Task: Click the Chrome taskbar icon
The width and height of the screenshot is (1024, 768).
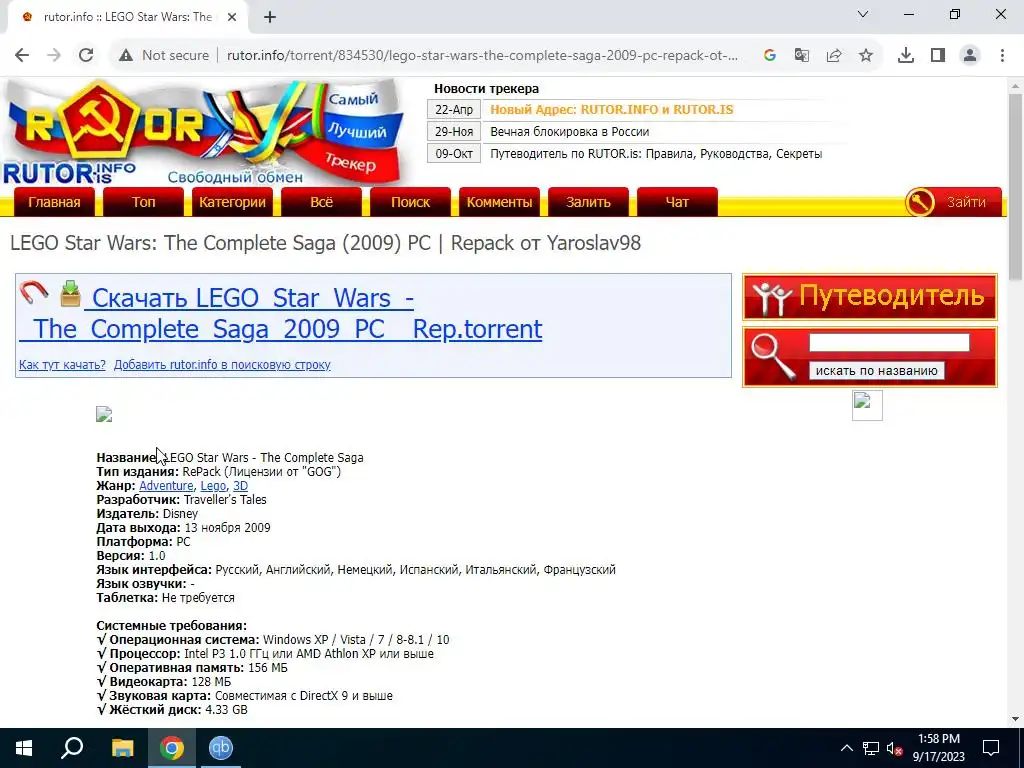Action: point(172,748)
